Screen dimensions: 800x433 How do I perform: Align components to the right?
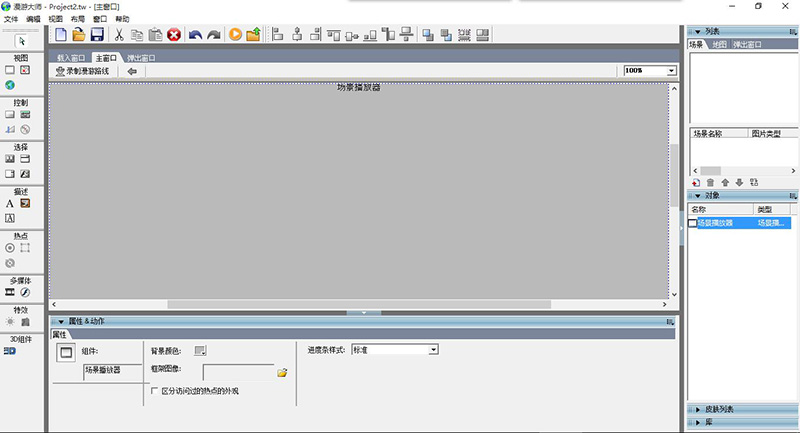tap(316, 35)
